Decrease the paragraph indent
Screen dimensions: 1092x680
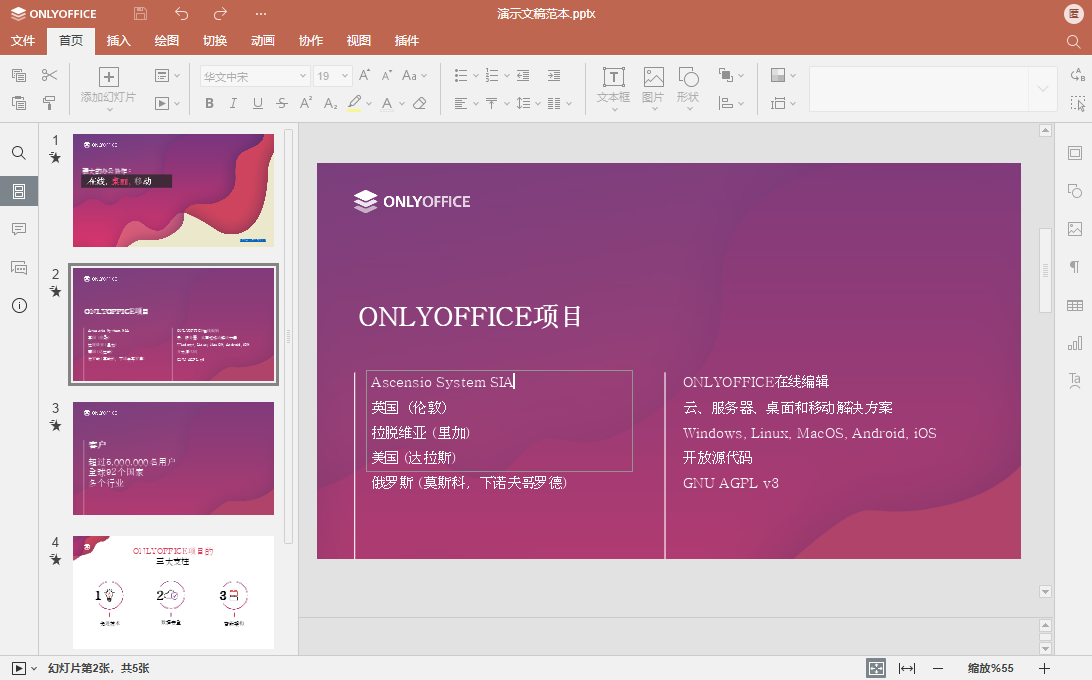(x=523, y=75)
